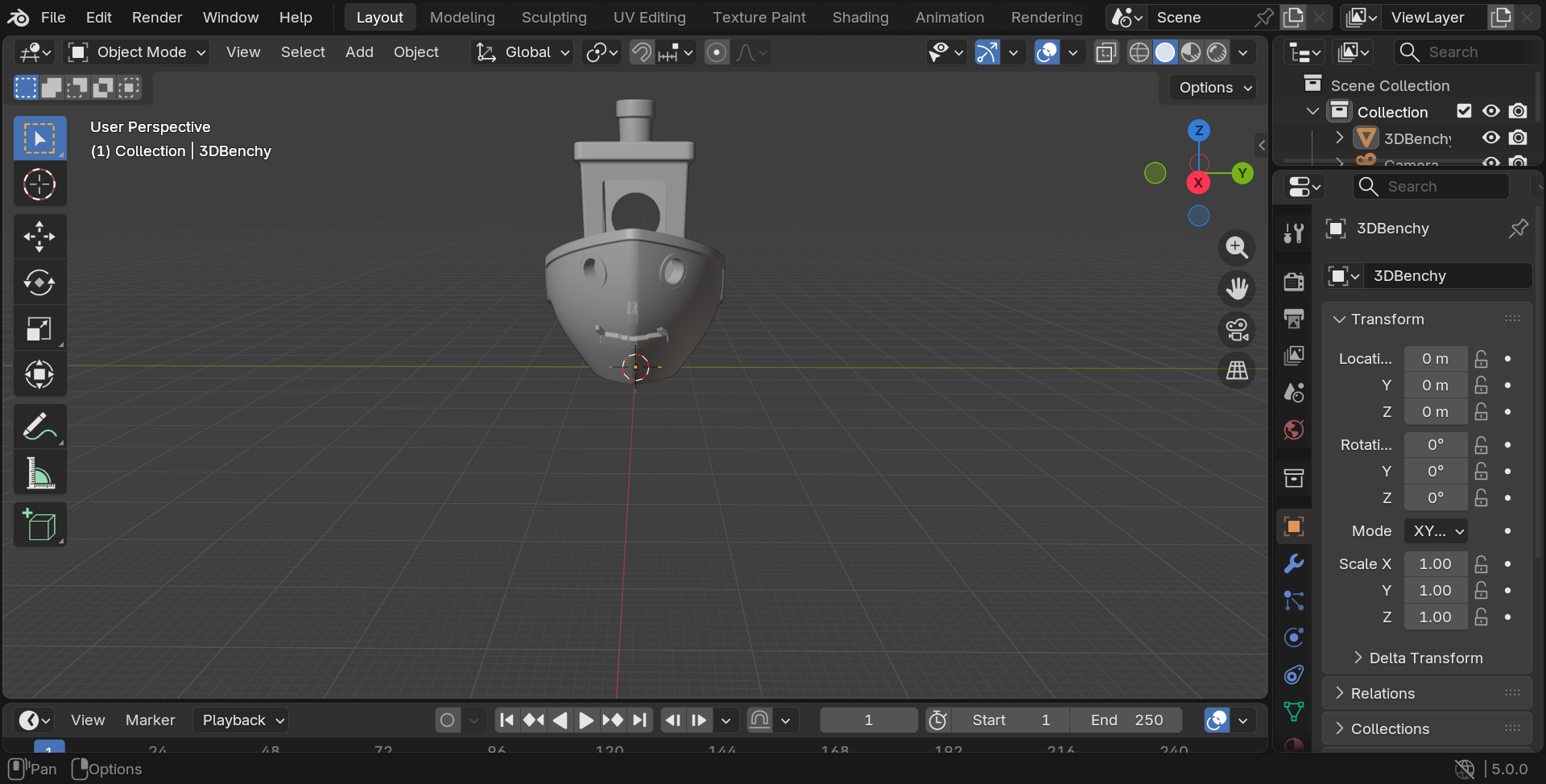
Task: Open the timeline Playback dropdown
Action: click(241, 720)
